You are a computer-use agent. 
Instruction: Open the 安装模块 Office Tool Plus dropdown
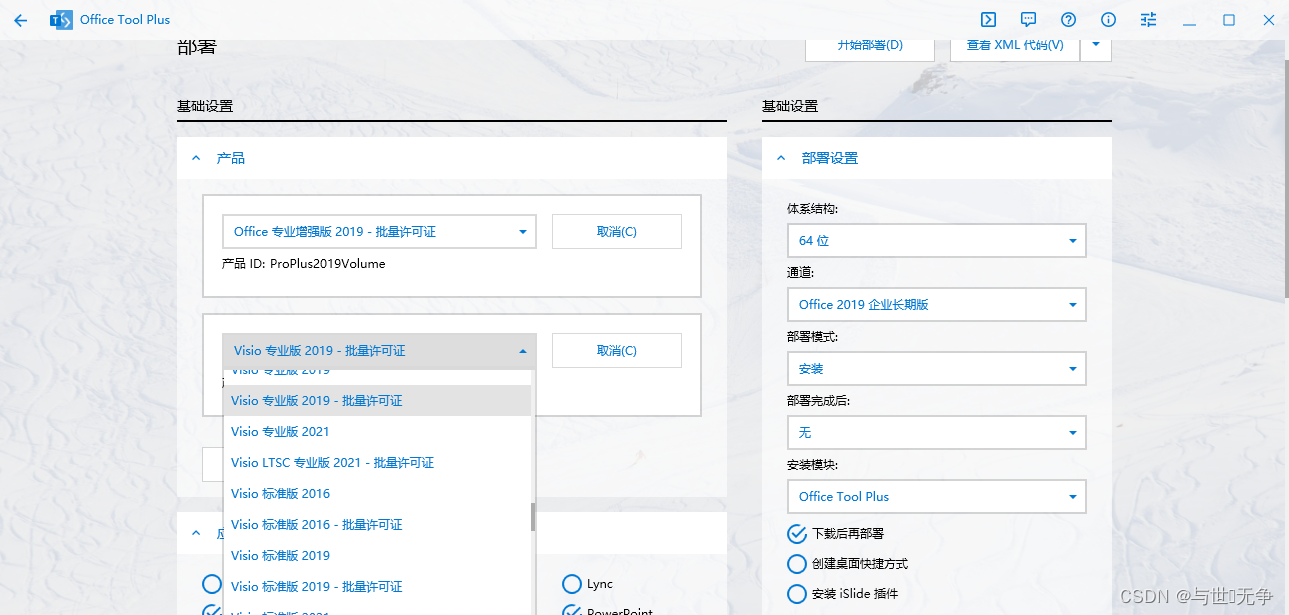click(x=936, y=496)
